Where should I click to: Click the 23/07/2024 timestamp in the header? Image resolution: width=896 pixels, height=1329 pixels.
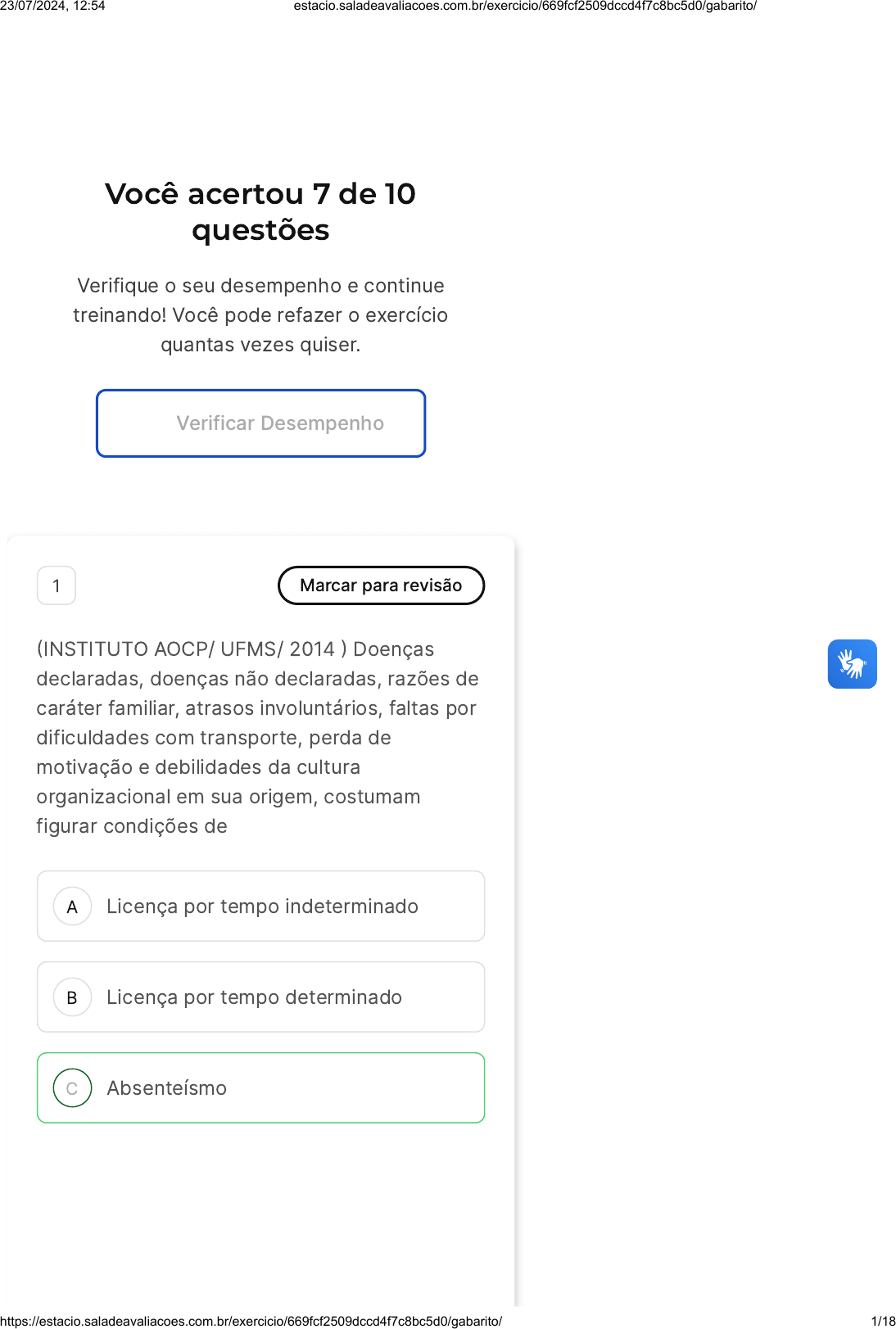click(x=52, y=6)
